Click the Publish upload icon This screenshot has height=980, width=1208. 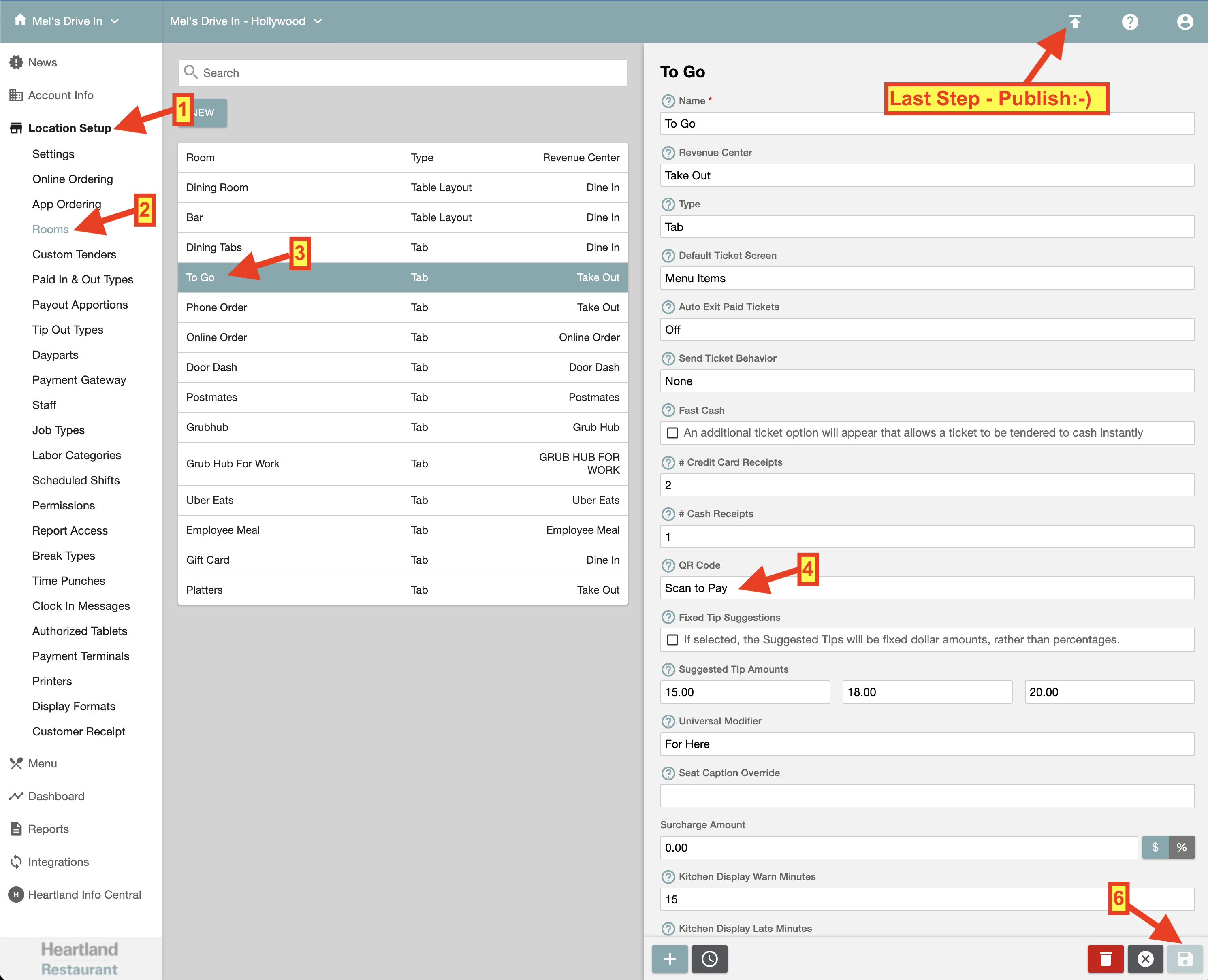pos(1075,21)
